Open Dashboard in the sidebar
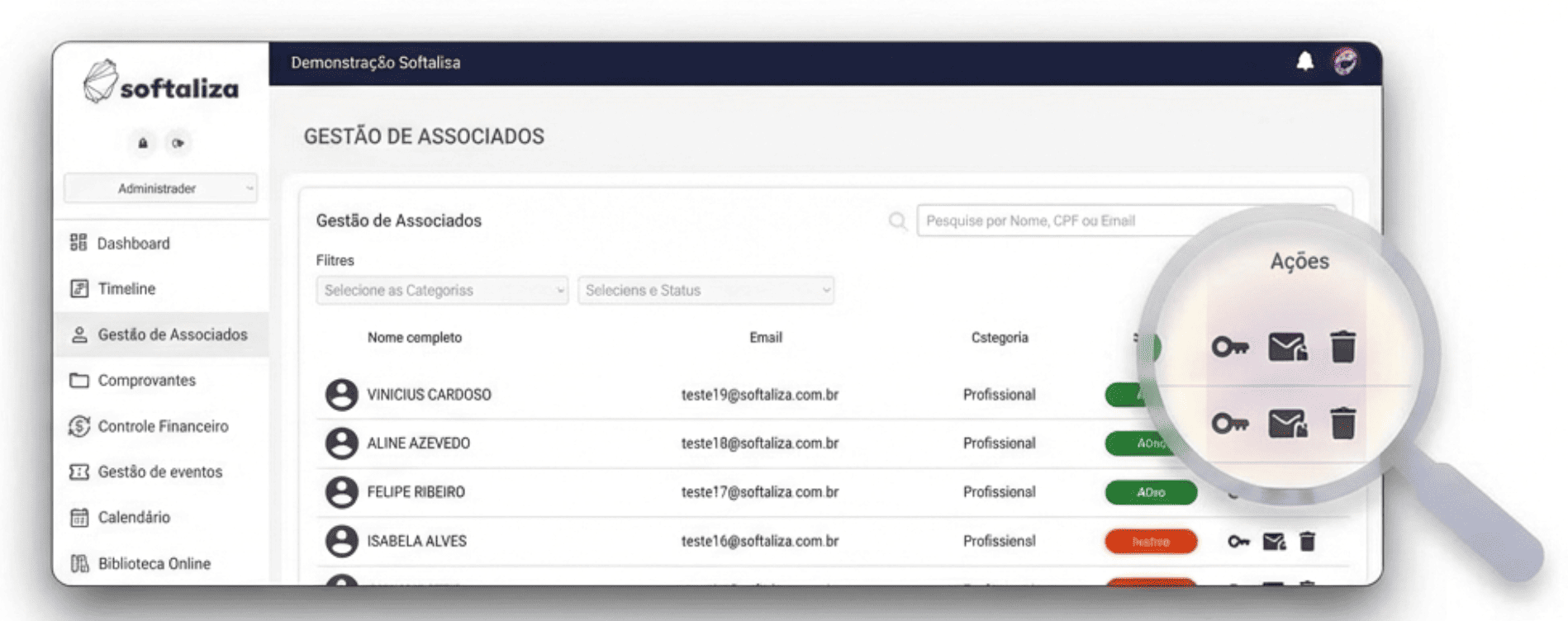Image resolution: width=1568 pixels, height=621 pixels. click(133, 244)
